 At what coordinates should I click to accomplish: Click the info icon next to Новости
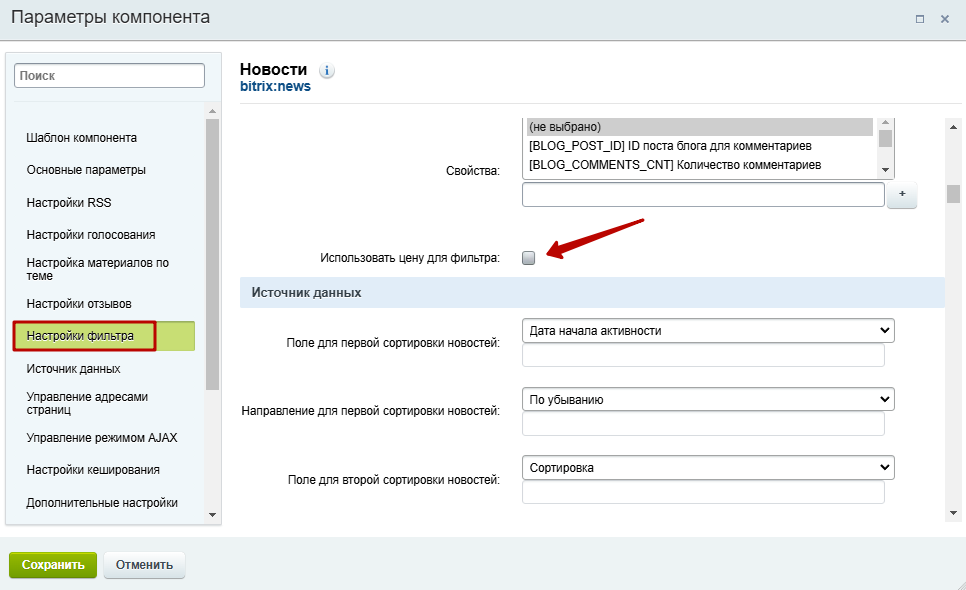pyautogui.click(x=327, y=71)
